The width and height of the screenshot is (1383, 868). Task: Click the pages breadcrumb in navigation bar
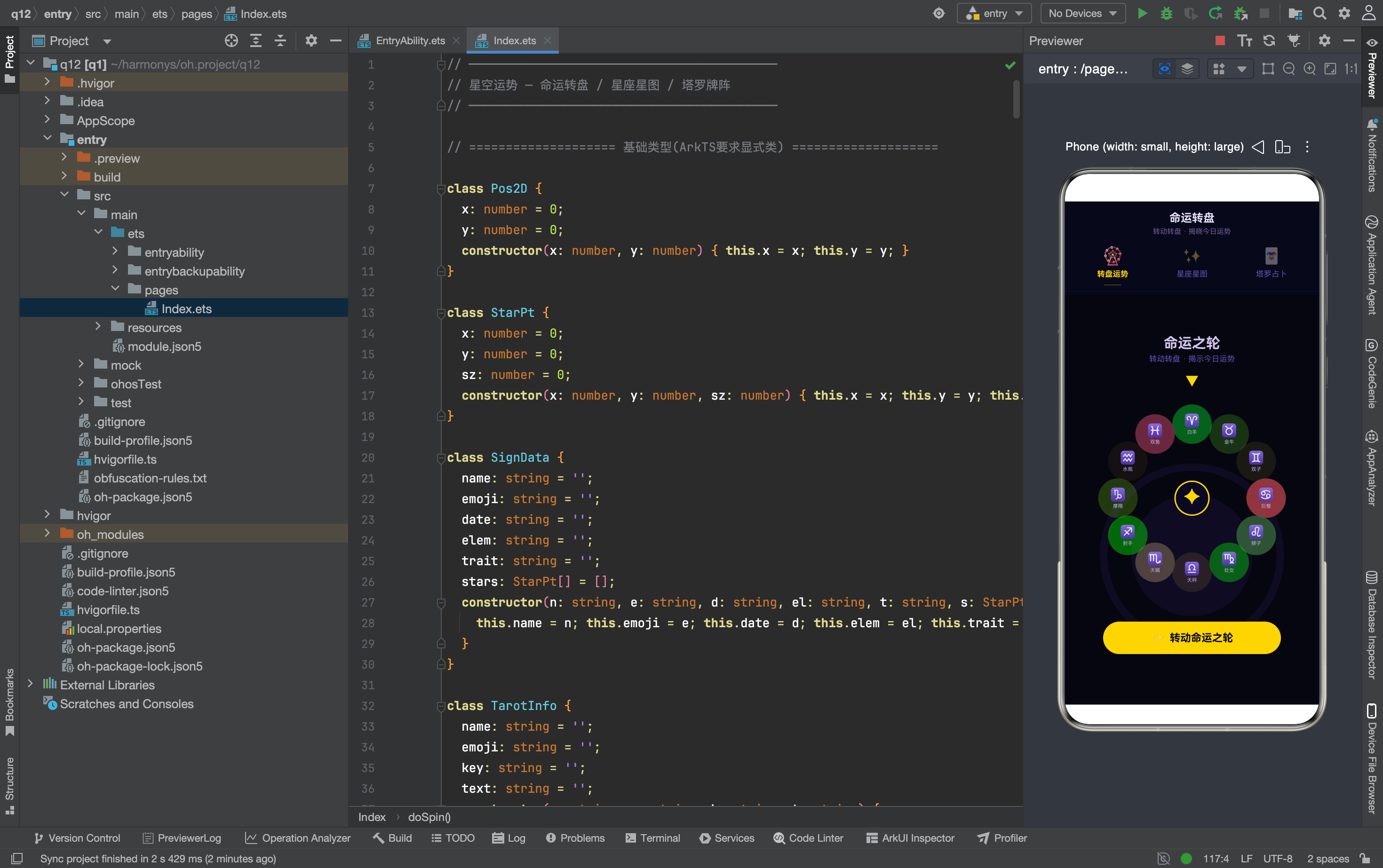click(x=197, y=14)
